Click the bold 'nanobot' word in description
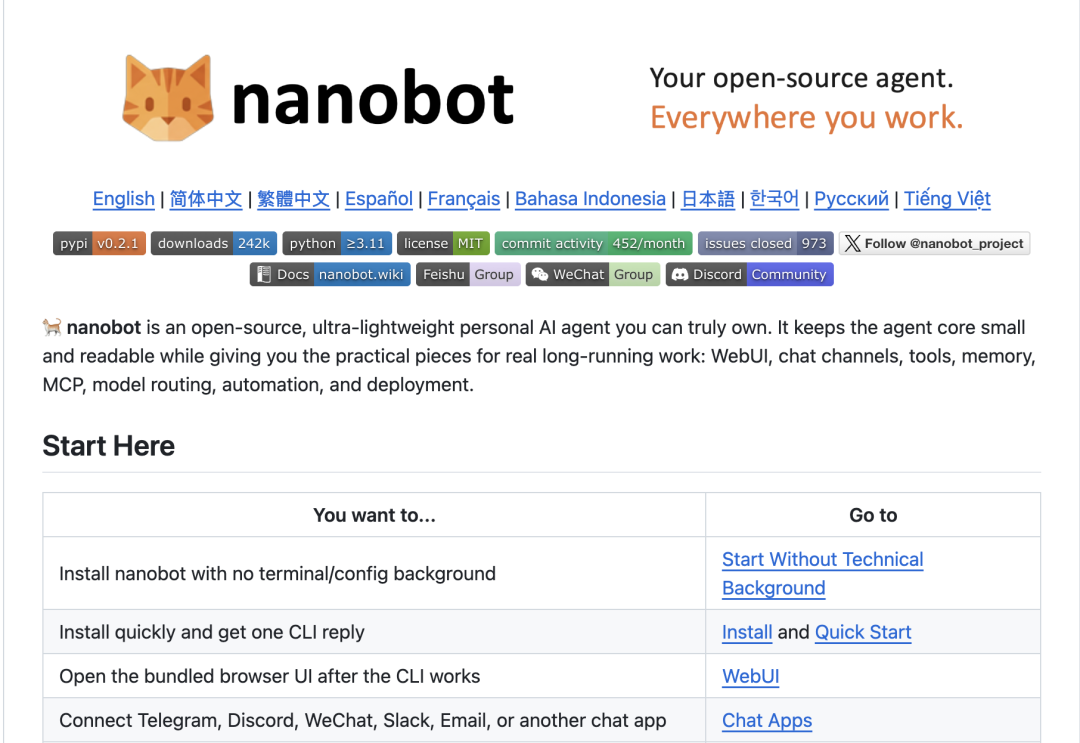This screenshot has width=1080, height=743. [104, 327]
